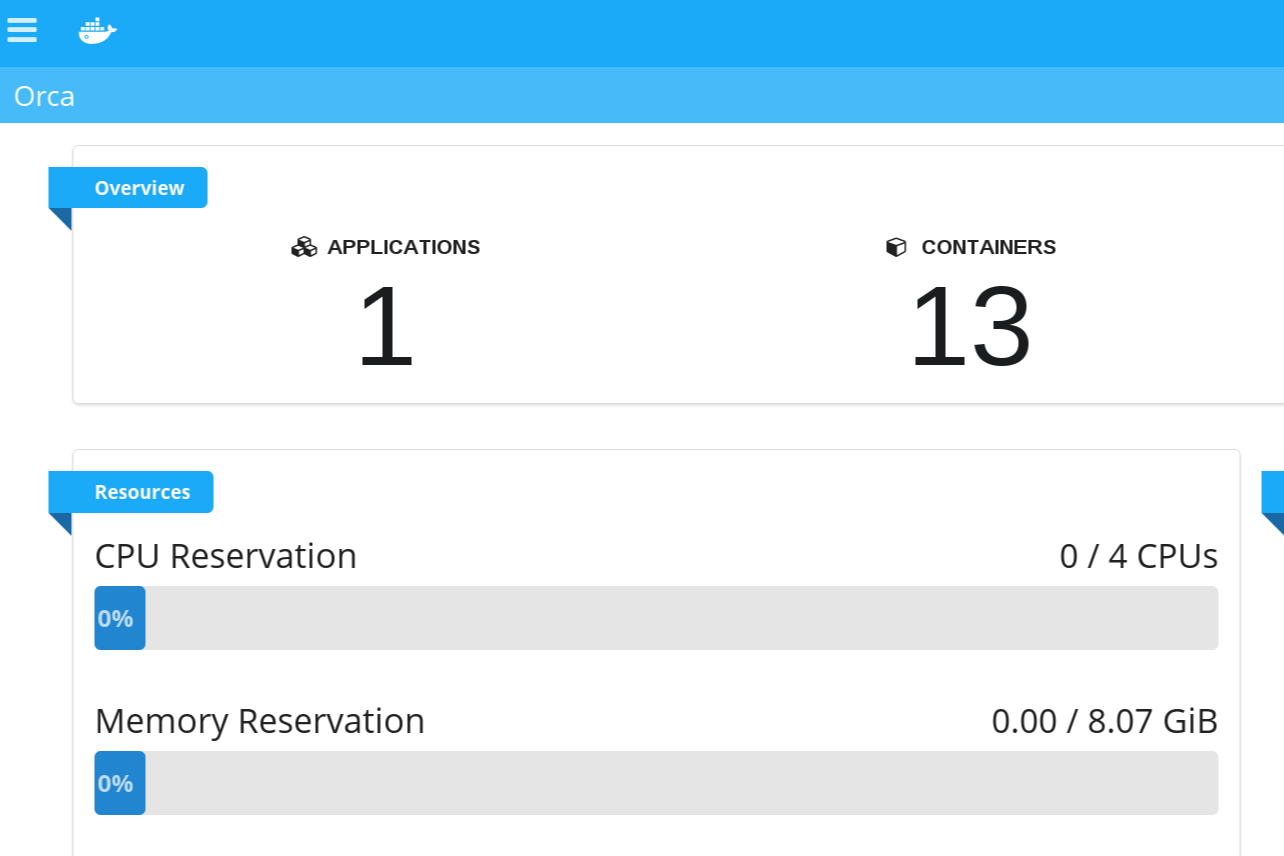The height and width of the screenshot is (856, 1284).
Task: Click the 0.00 / 8.07 GiB value
Action: pyautogui.click(x=1104, y=721)
